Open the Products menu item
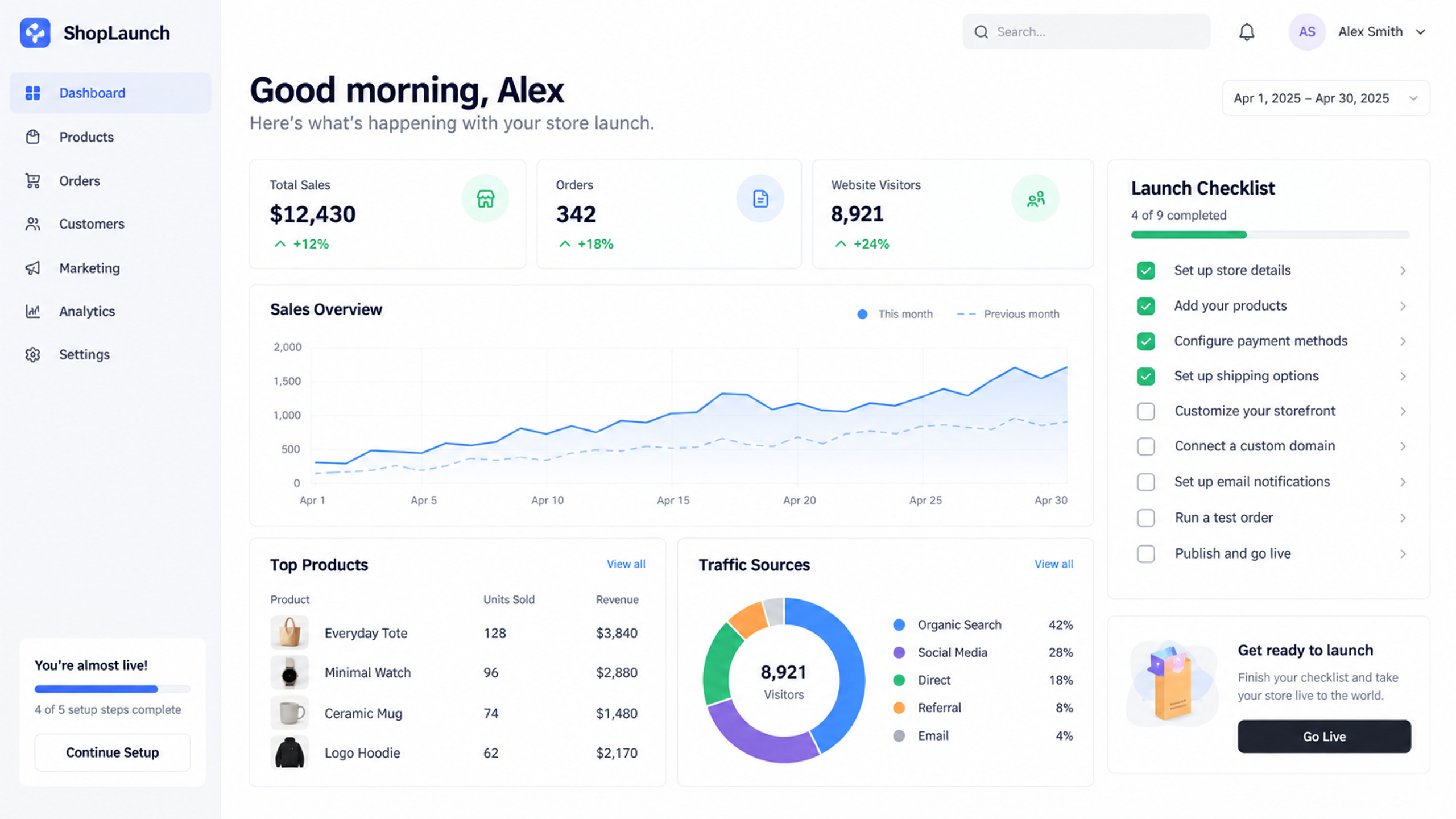The height and width of the screenshot is (819, 1456). [110, 137]
